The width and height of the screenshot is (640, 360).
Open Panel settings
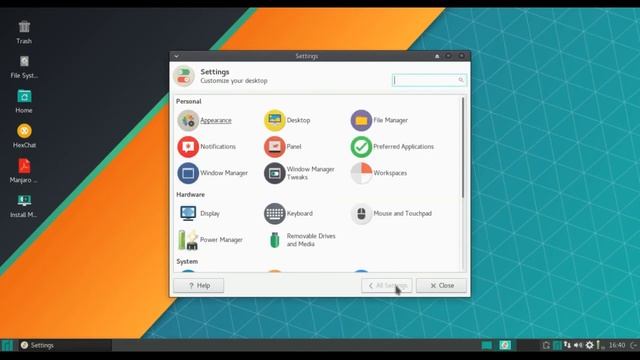click(283, 147)
